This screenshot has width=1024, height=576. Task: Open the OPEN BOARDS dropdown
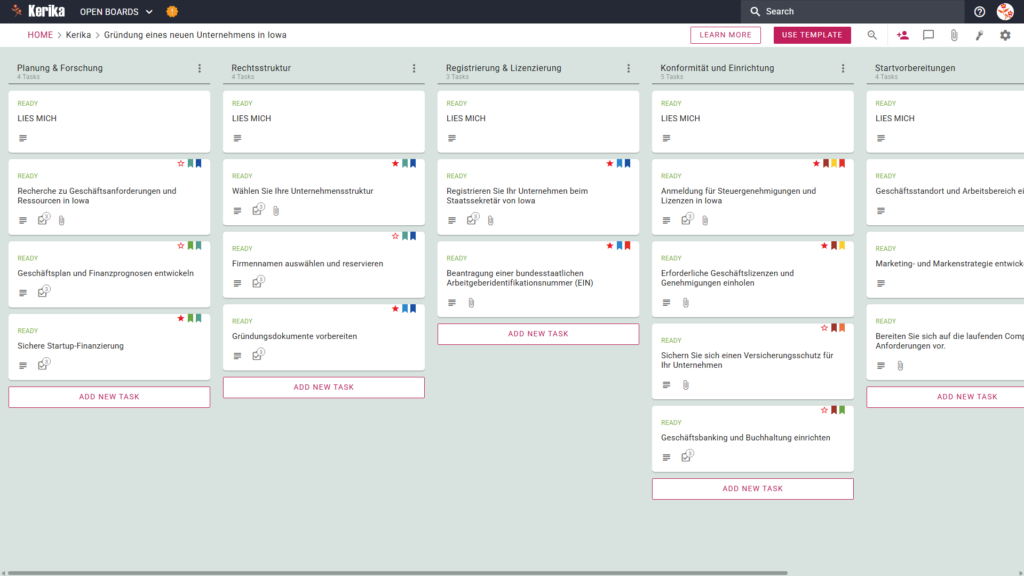point(116,12)
